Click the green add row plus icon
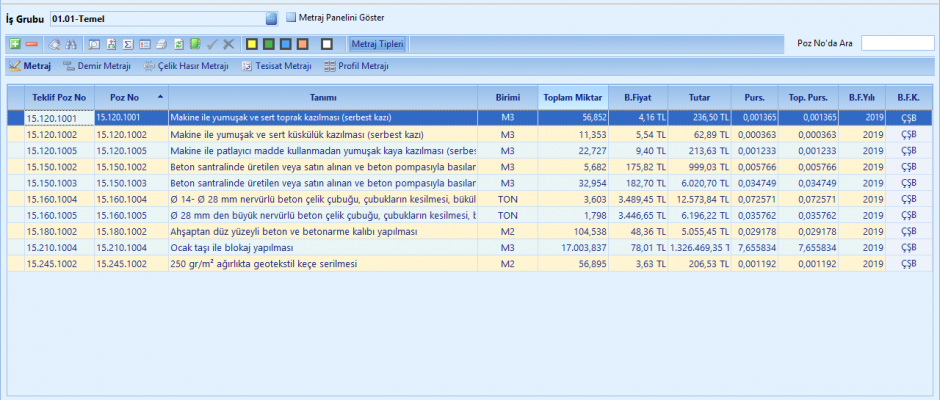Screen dimensions: 940x400 pos(15,44)
